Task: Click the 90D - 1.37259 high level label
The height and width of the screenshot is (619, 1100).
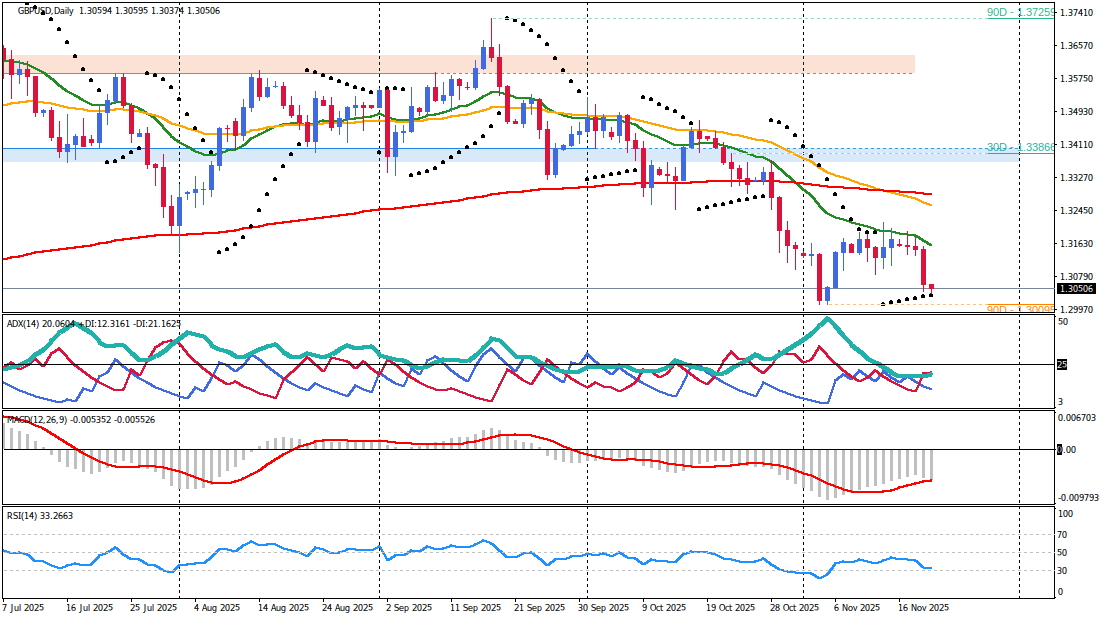Action: tap(1020, 13)
